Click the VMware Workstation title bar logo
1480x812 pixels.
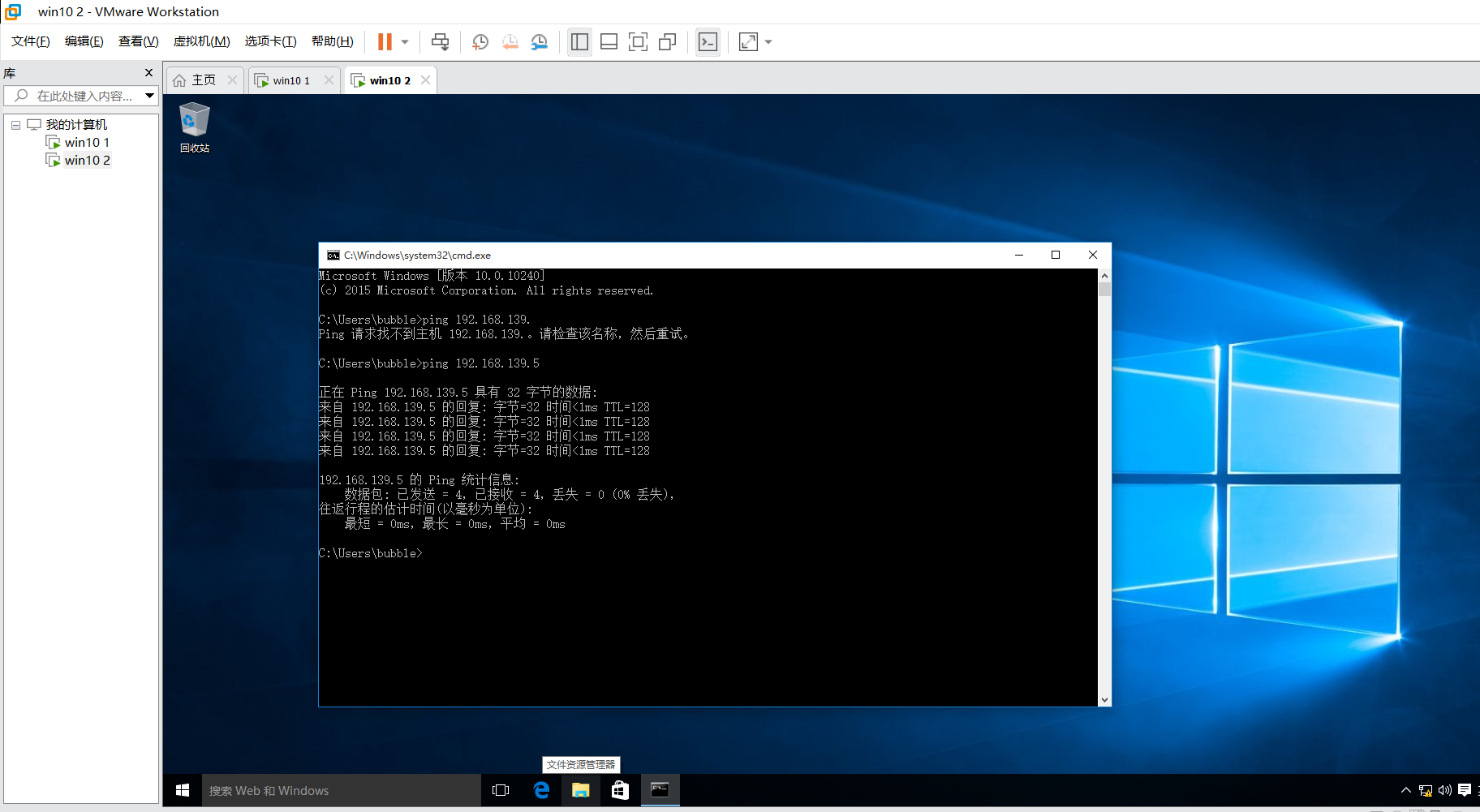(13, 11)
